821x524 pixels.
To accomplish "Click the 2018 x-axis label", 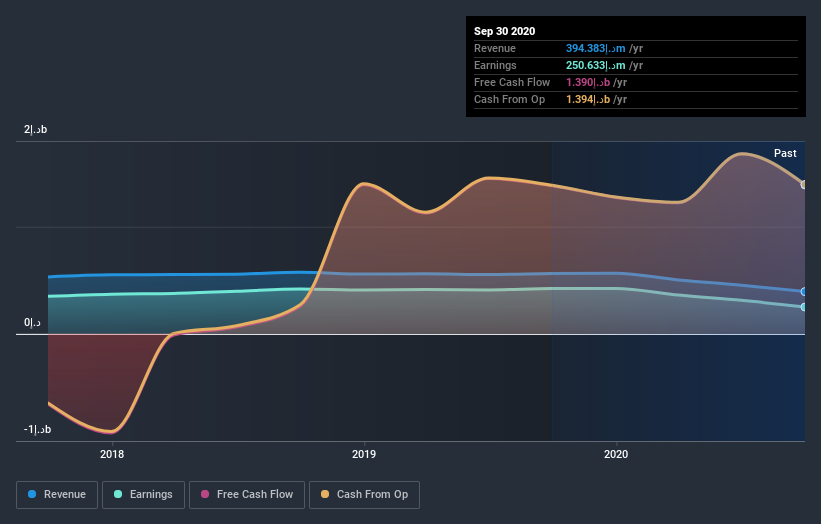I will [x=112, y=454].
